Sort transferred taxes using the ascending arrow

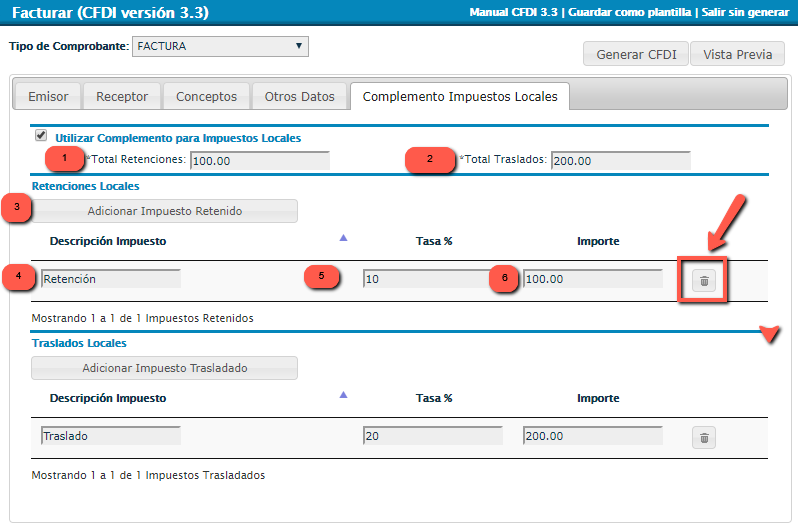click(344, 395)
